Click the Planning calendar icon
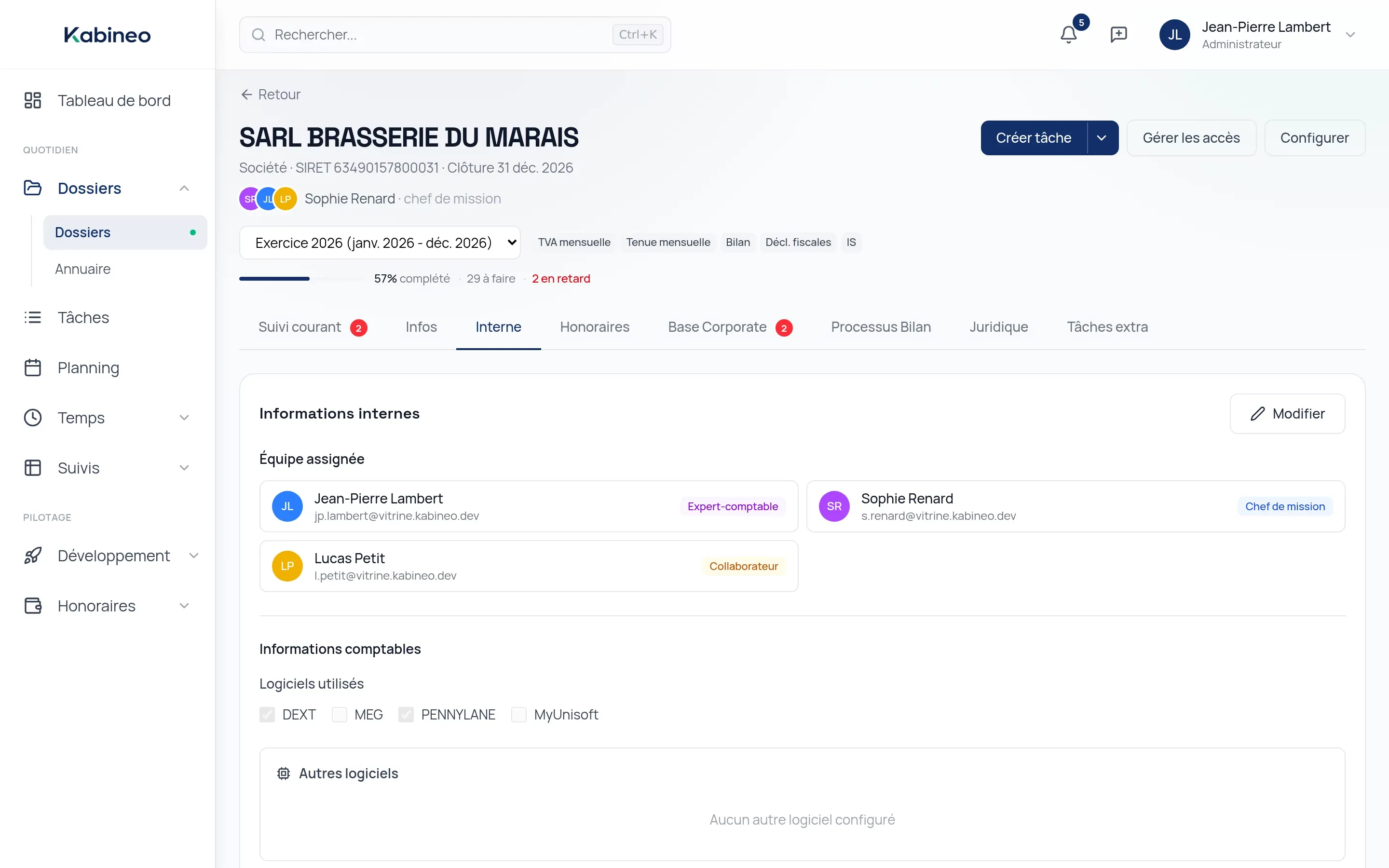The width and height of the screenshot is (1389, 868). click(x=33, y=367)
